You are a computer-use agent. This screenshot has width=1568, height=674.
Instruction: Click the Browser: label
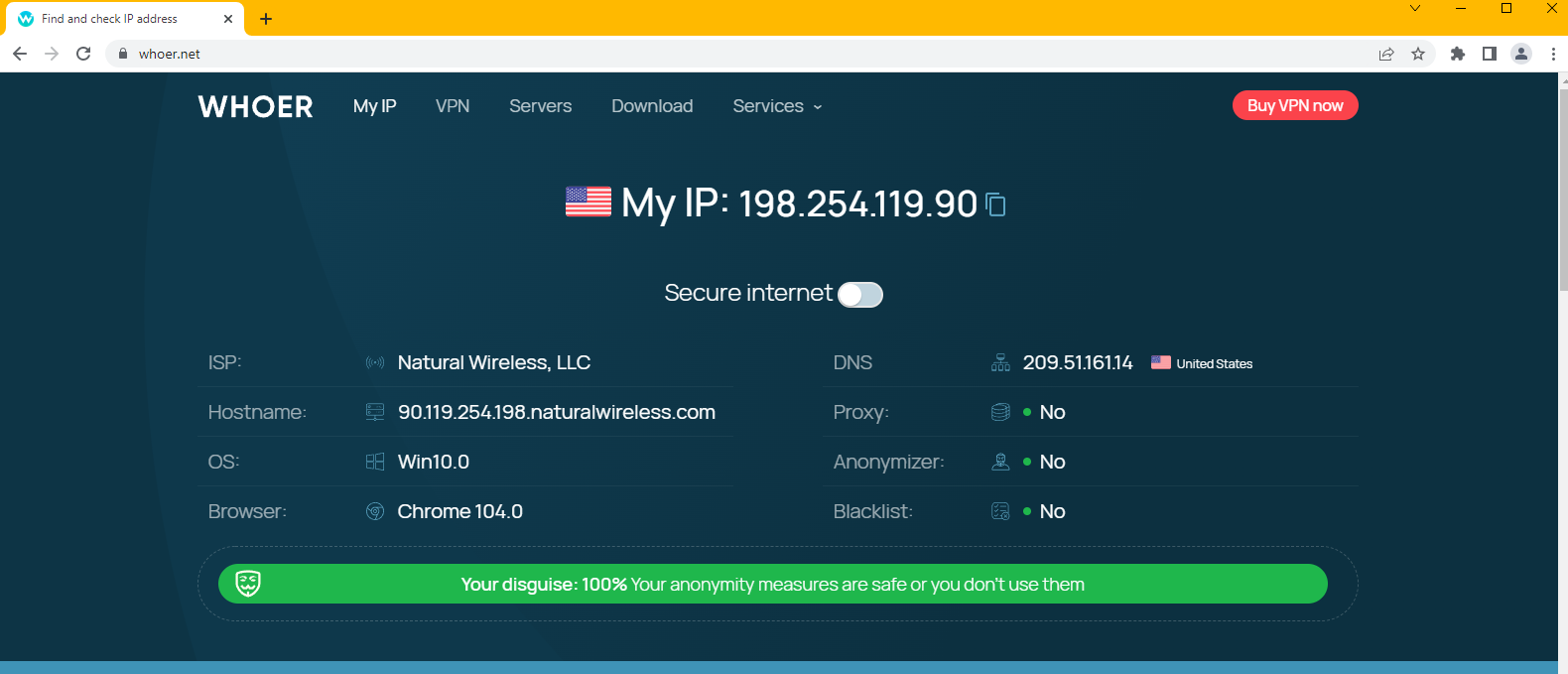[247, 511]
